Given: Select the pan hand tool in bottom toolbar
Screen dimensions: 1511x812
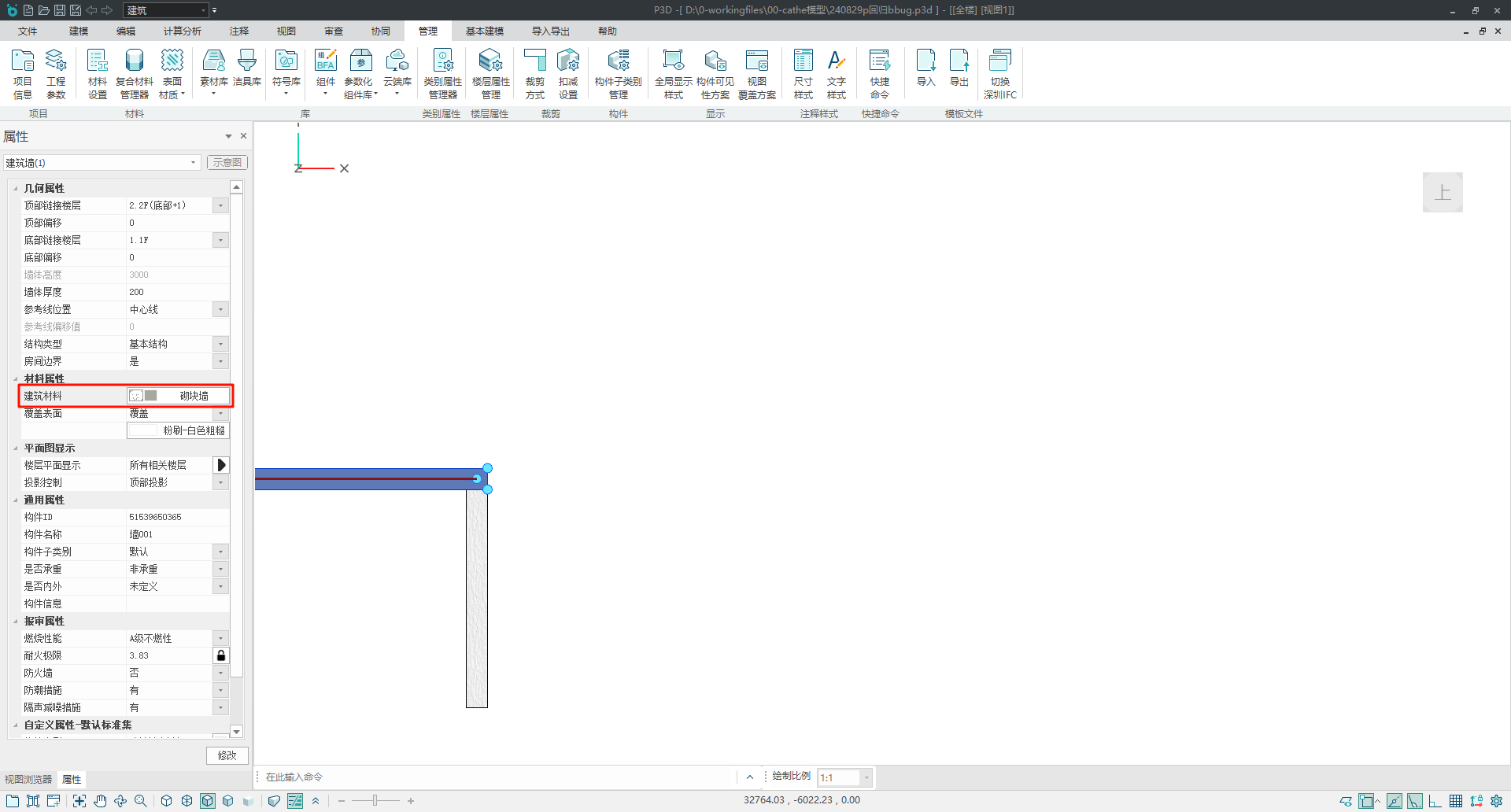Looking at the screenshot, I should (x=100, y=801).
